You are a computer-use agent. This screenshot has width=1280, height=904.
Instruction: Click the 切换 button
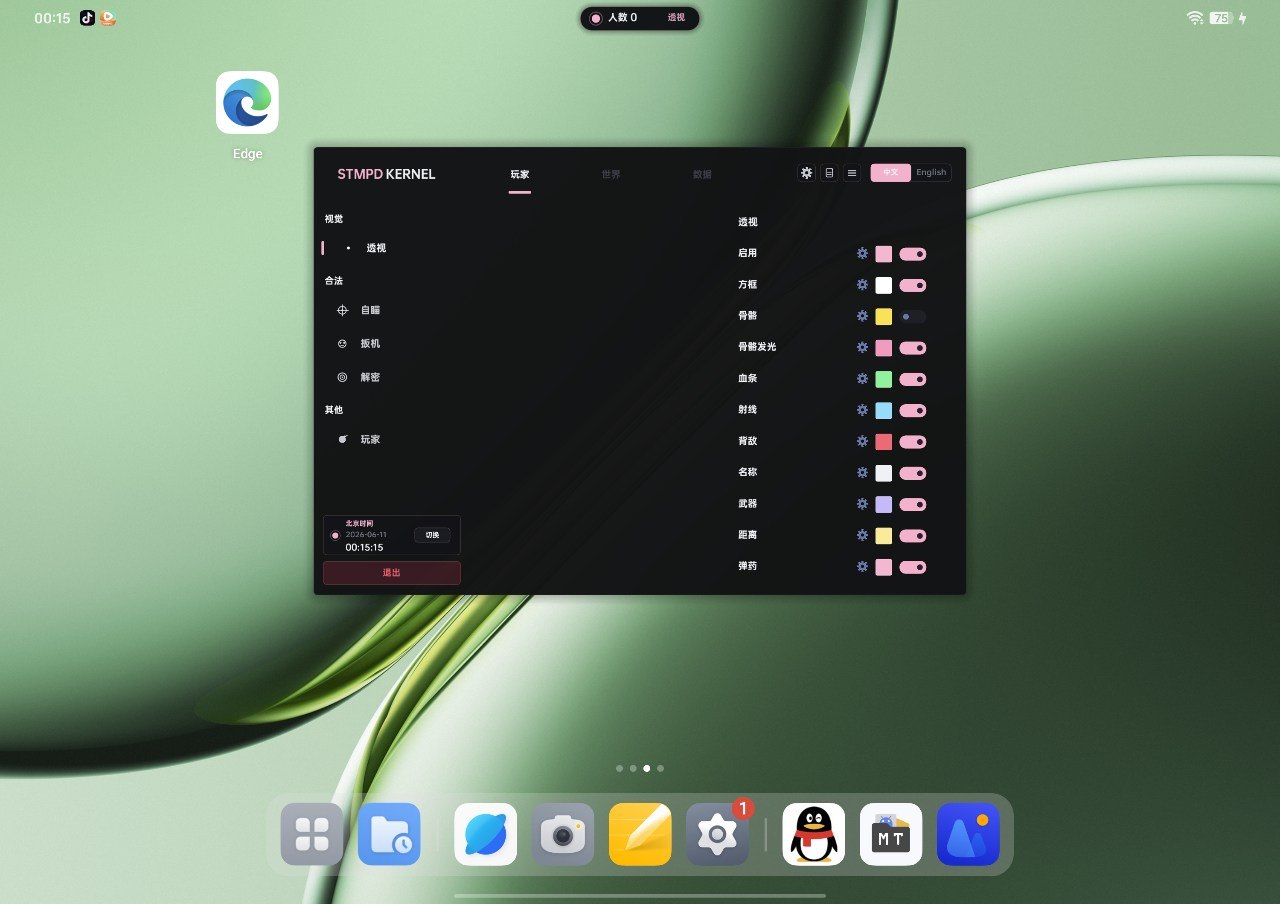pyautogui.click(x=432, y=535)
